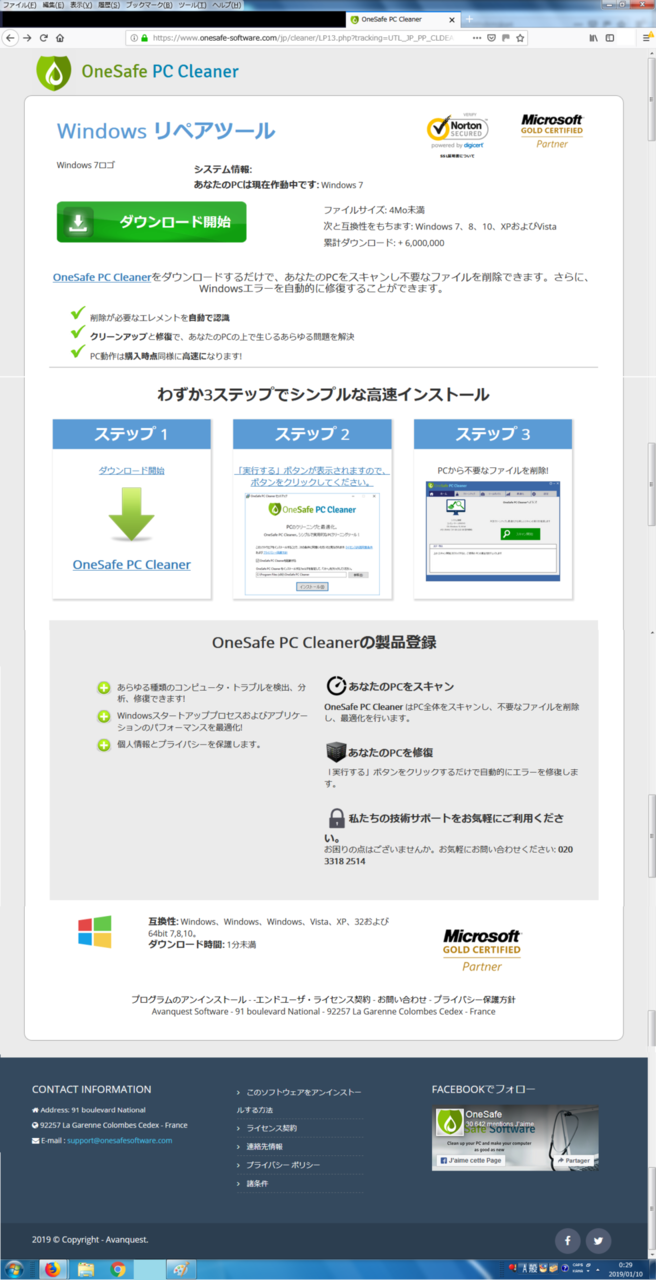Open the 表示(V) menu
This screenshot has width=656, height=1280.
point(82,5)
